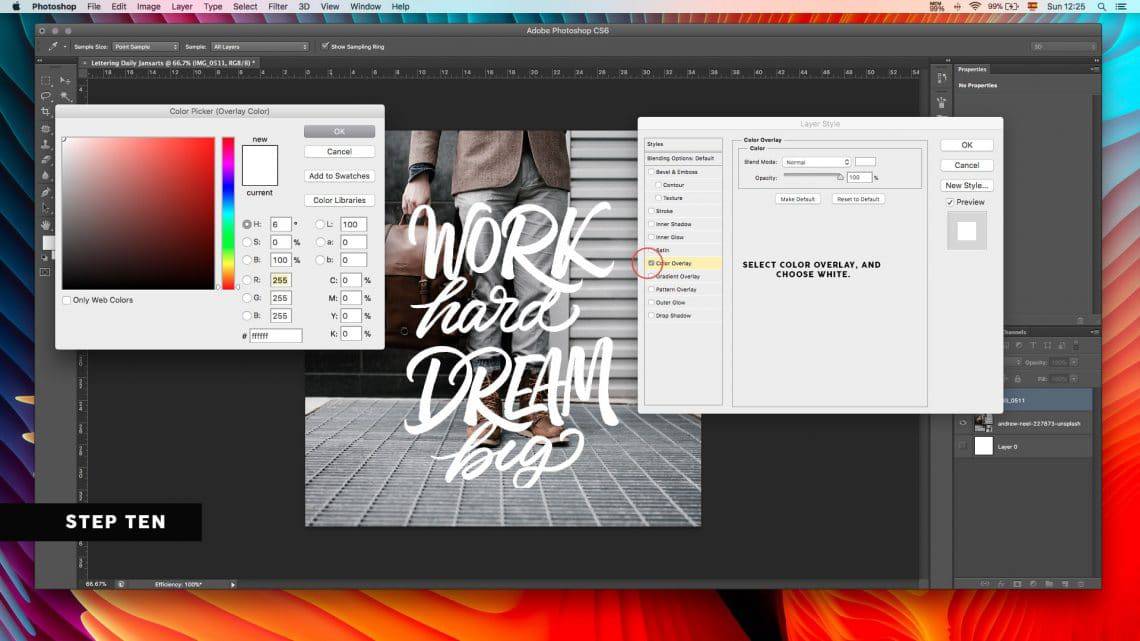Select the Eraser tool

click(46, 160)
